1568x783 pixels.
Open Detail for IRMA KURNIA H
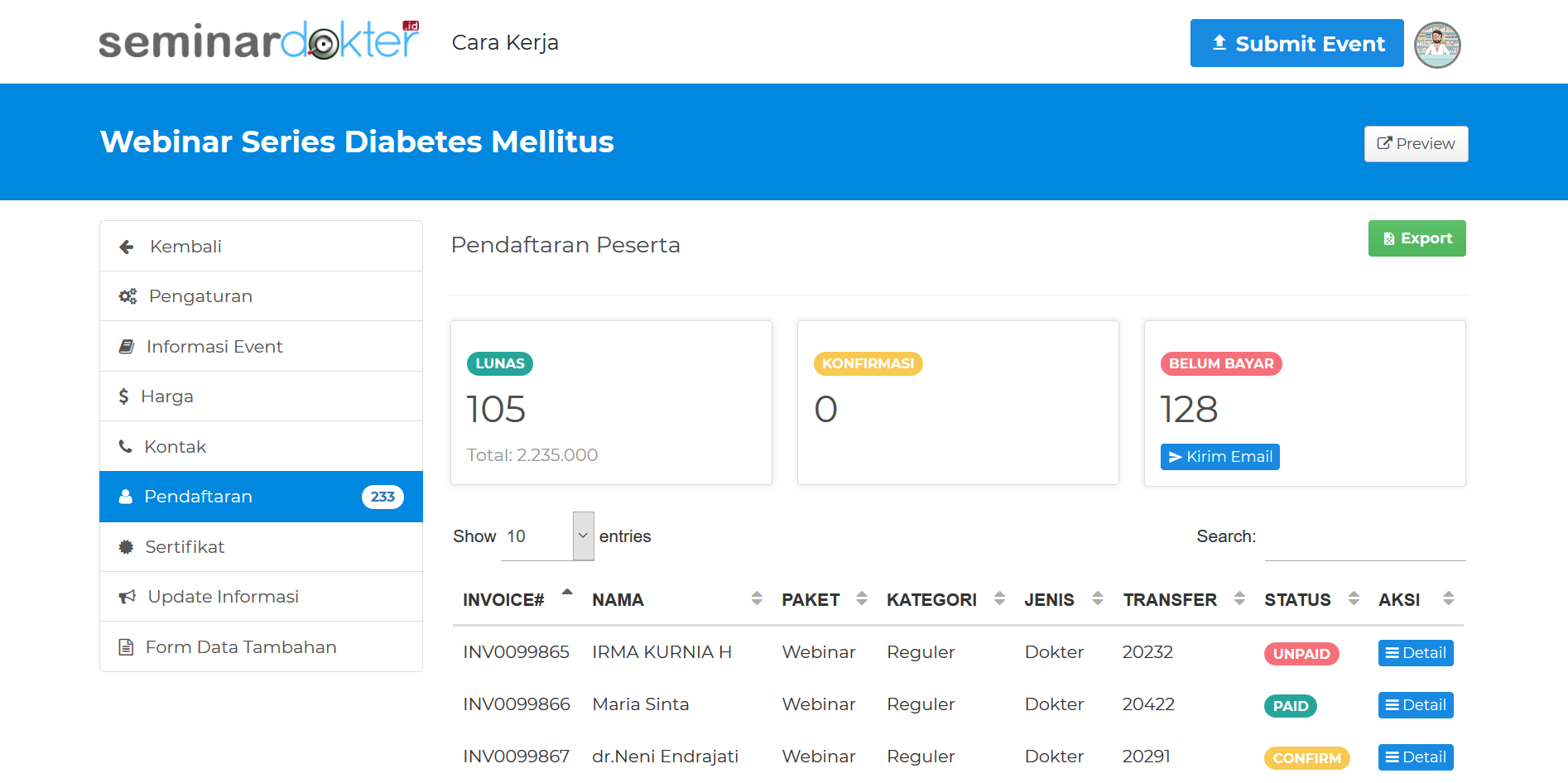click(1415, 653)
